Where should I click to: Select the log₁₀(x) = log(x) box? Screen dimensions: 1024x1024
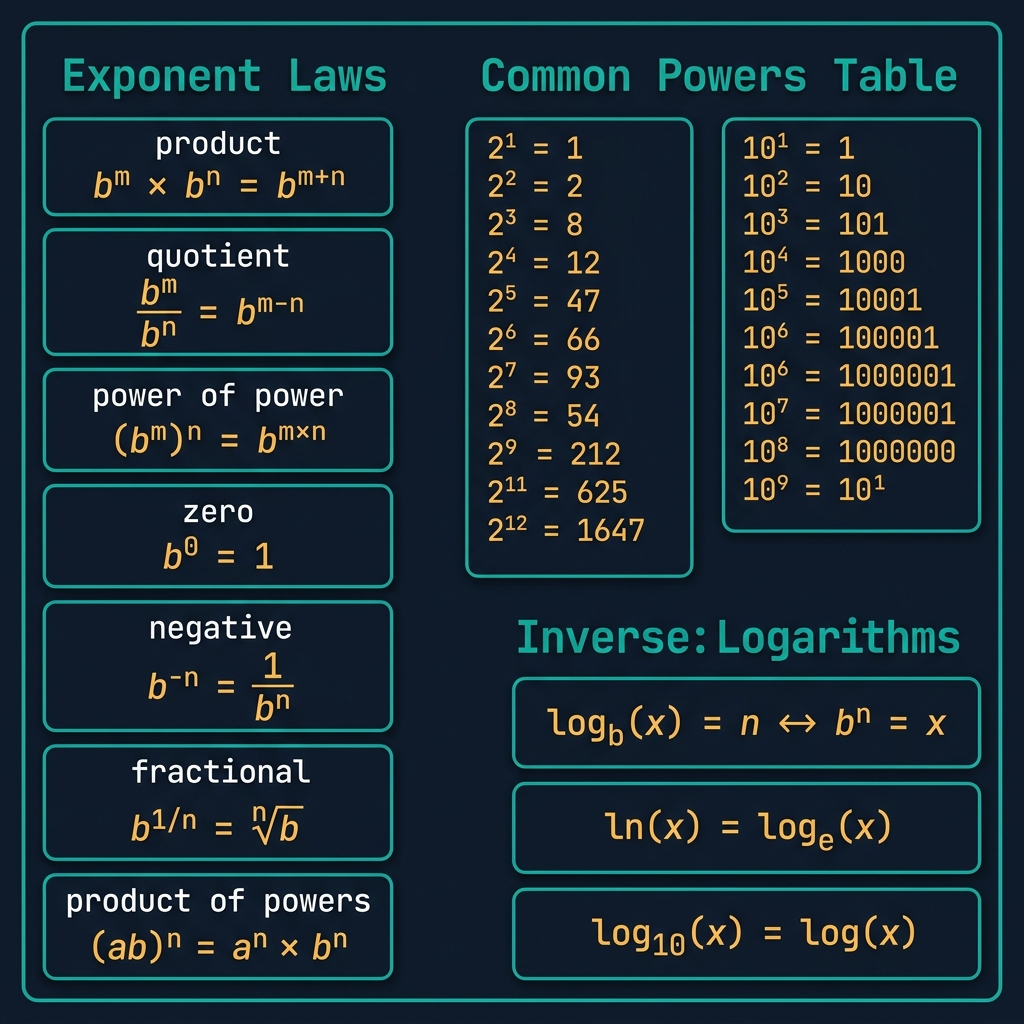tap(746, 933)
